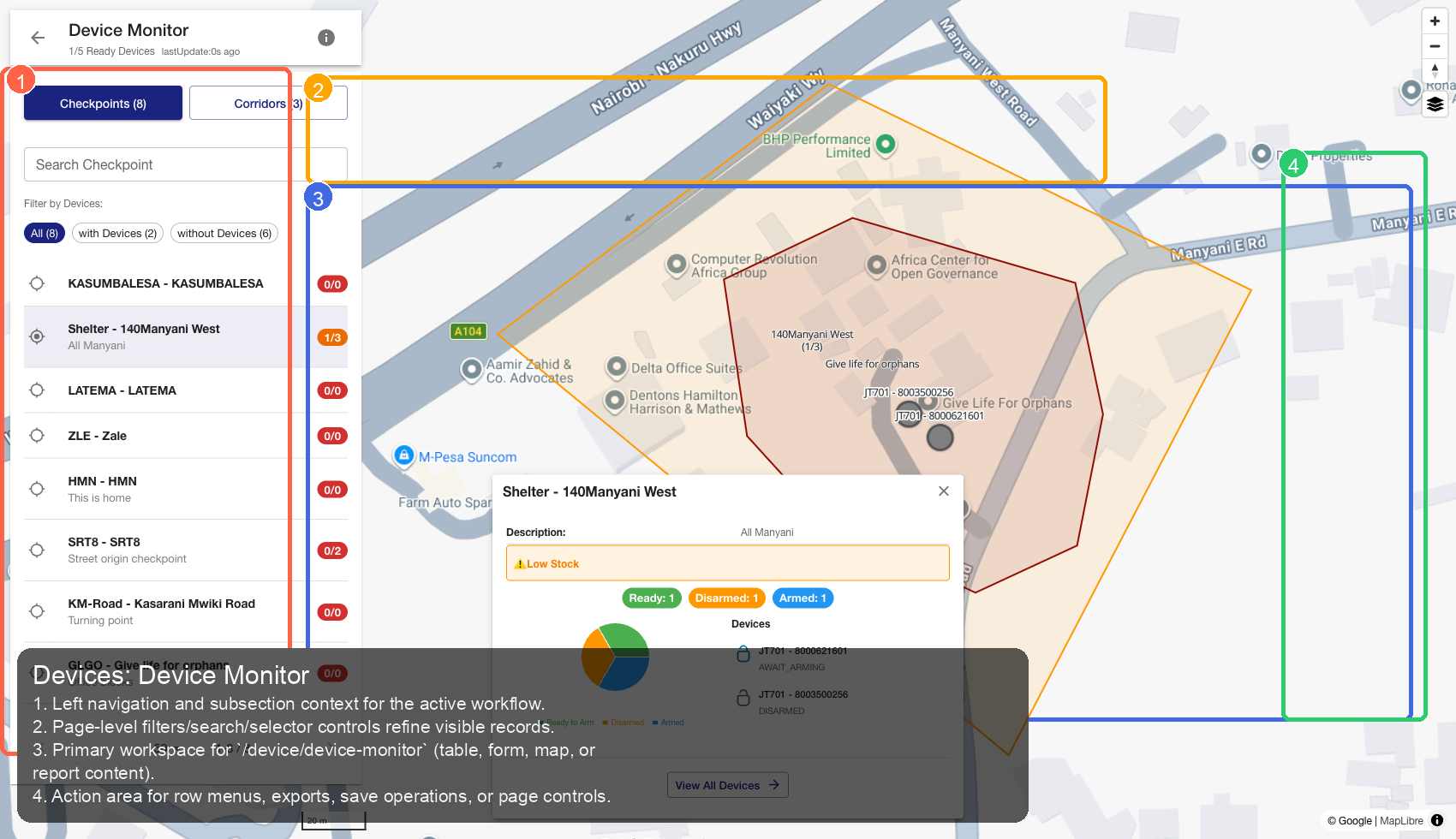Select the 'All (8)' device filter chip
The image size is (1456, 839).
45,234
